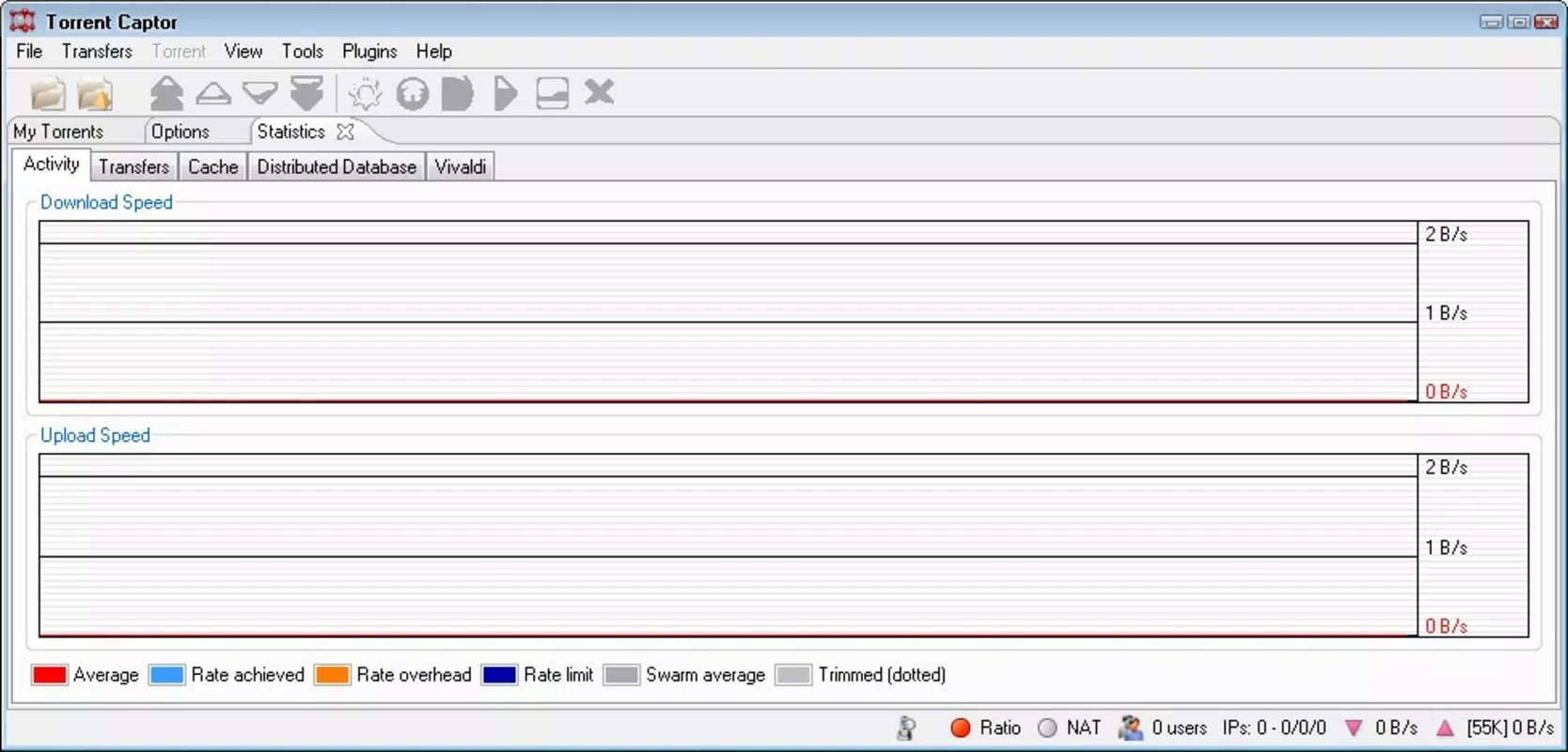Open the Plugins menu
This screenshot has height=752, width=1568.
(369, 51)
